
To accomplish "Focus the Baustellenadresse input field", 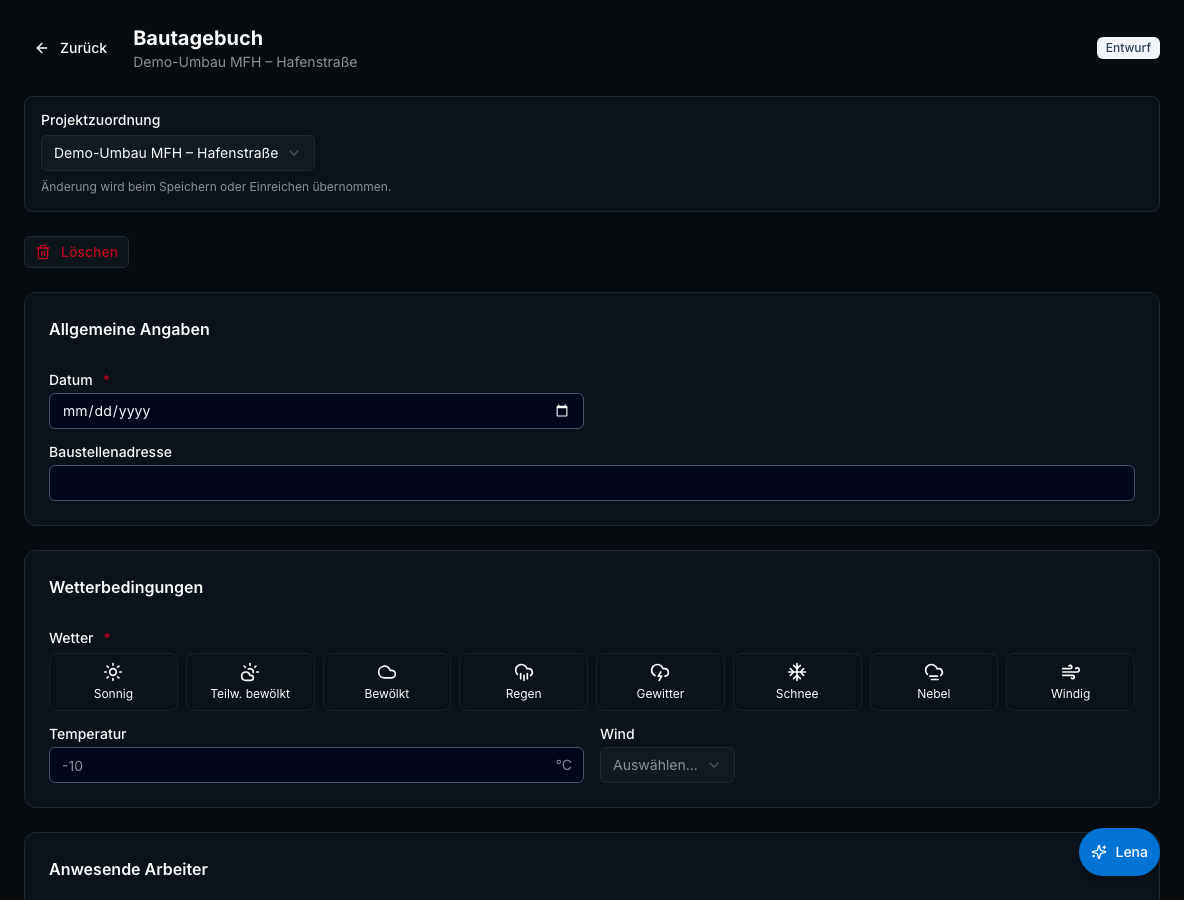I will 591,483.
